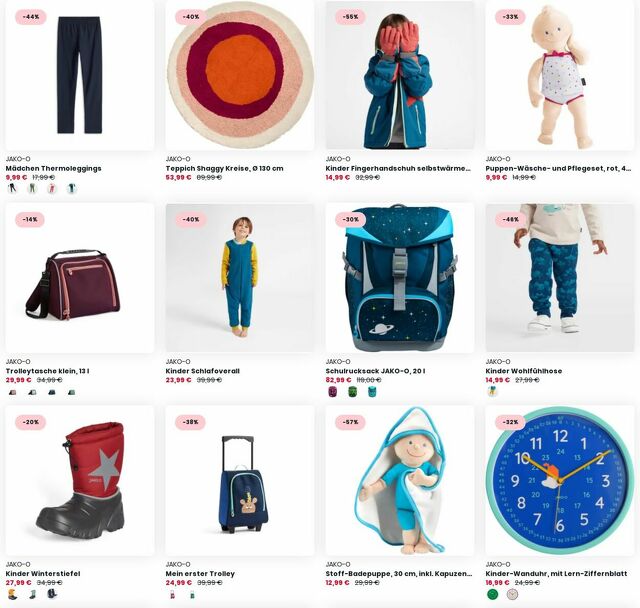Screen dimensions: 640x608
Task: Open the blue wall clock product image
Action: point(560,481)
